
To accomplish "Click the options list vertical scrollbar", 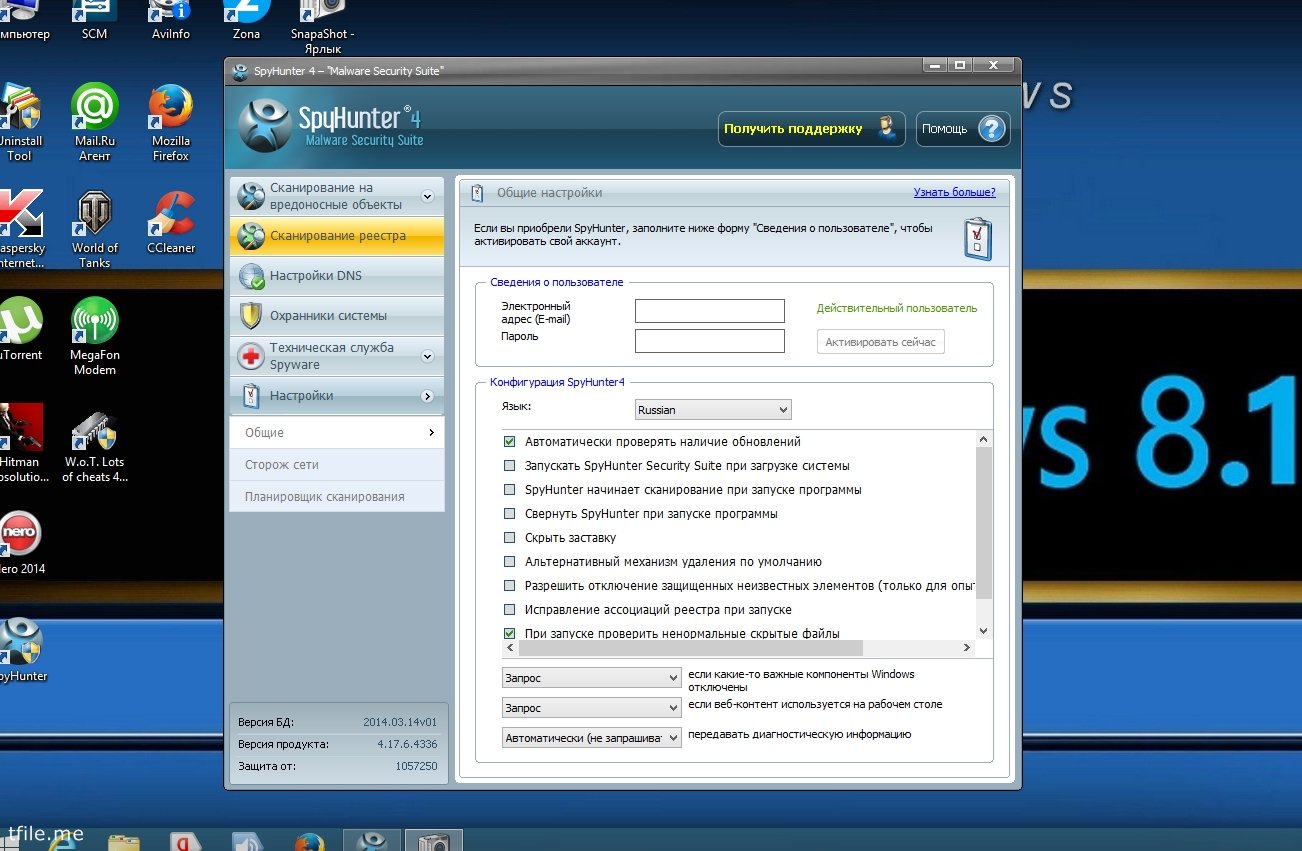I will tap(983, 523).
